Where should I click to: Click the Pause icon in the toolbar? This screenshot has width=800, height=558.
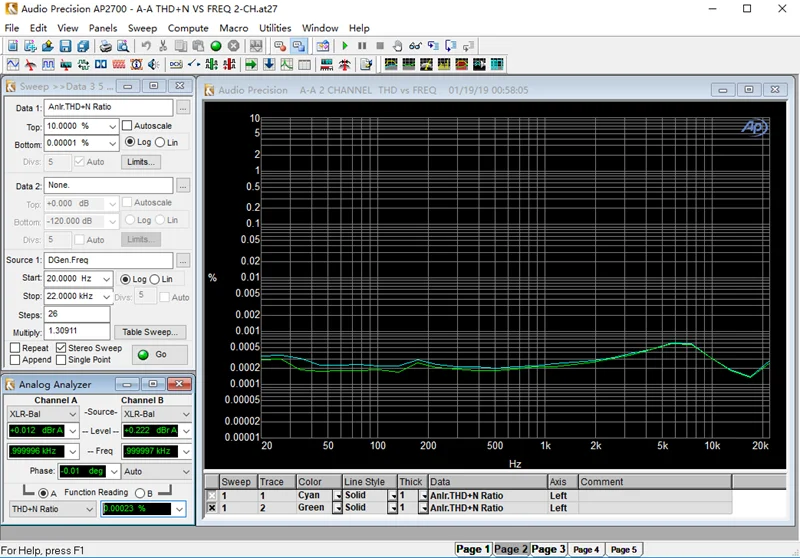(362, 46)
